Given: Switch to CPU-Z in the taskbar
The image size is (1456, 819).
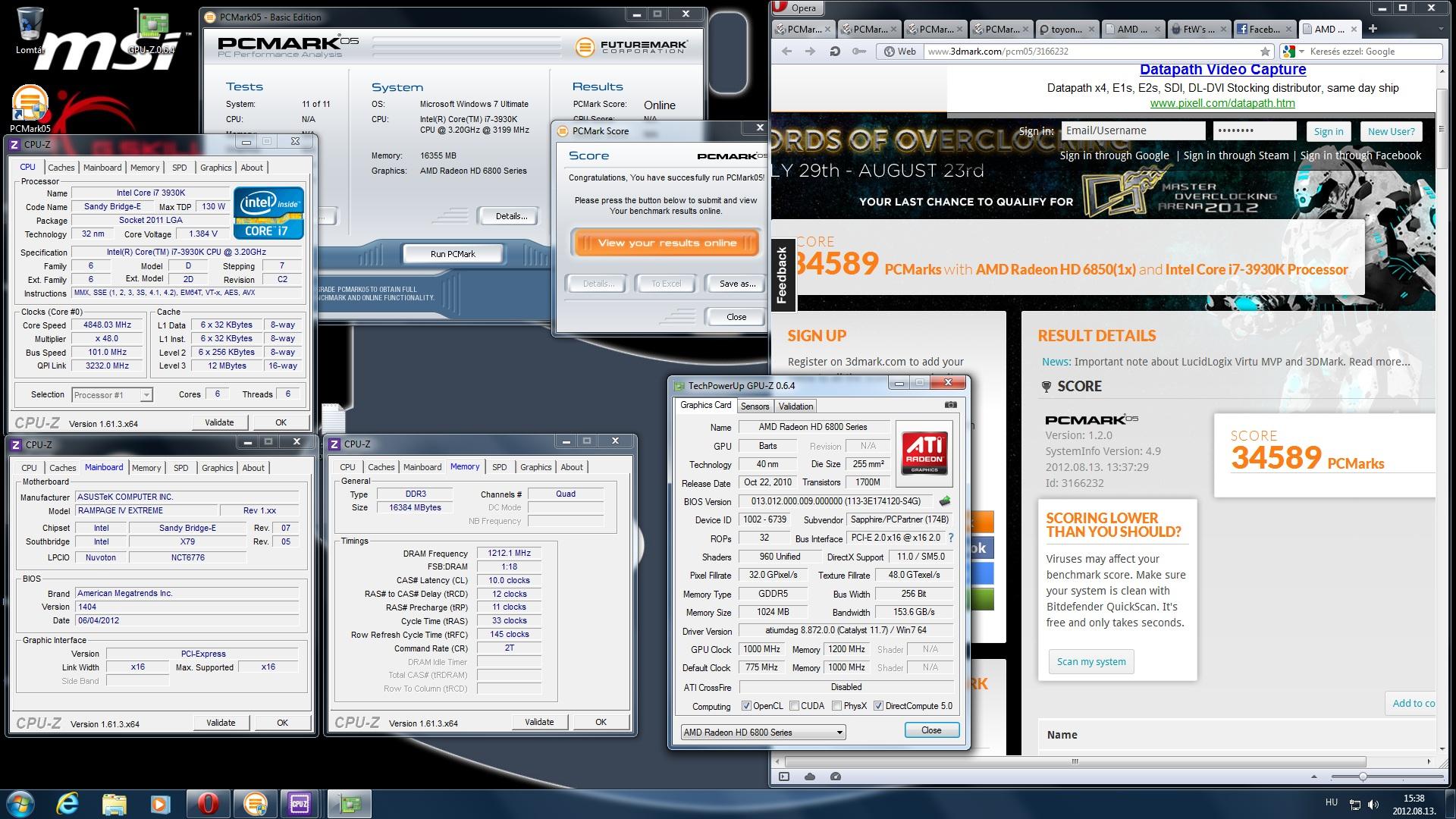Looking at the screenshot, I should 300,803.
